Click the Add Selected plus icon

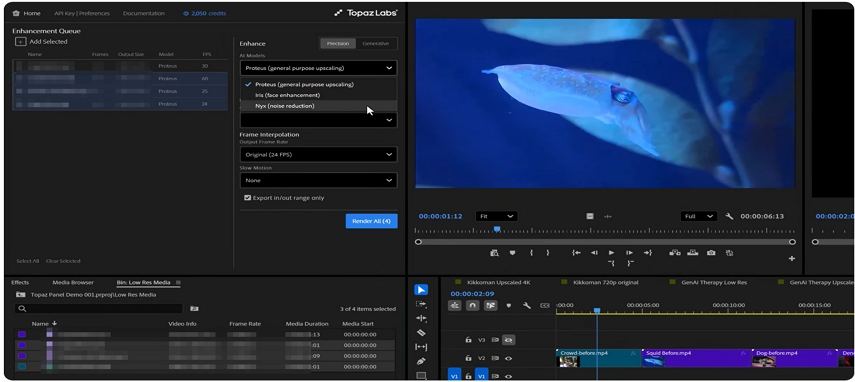click(20, 41)
